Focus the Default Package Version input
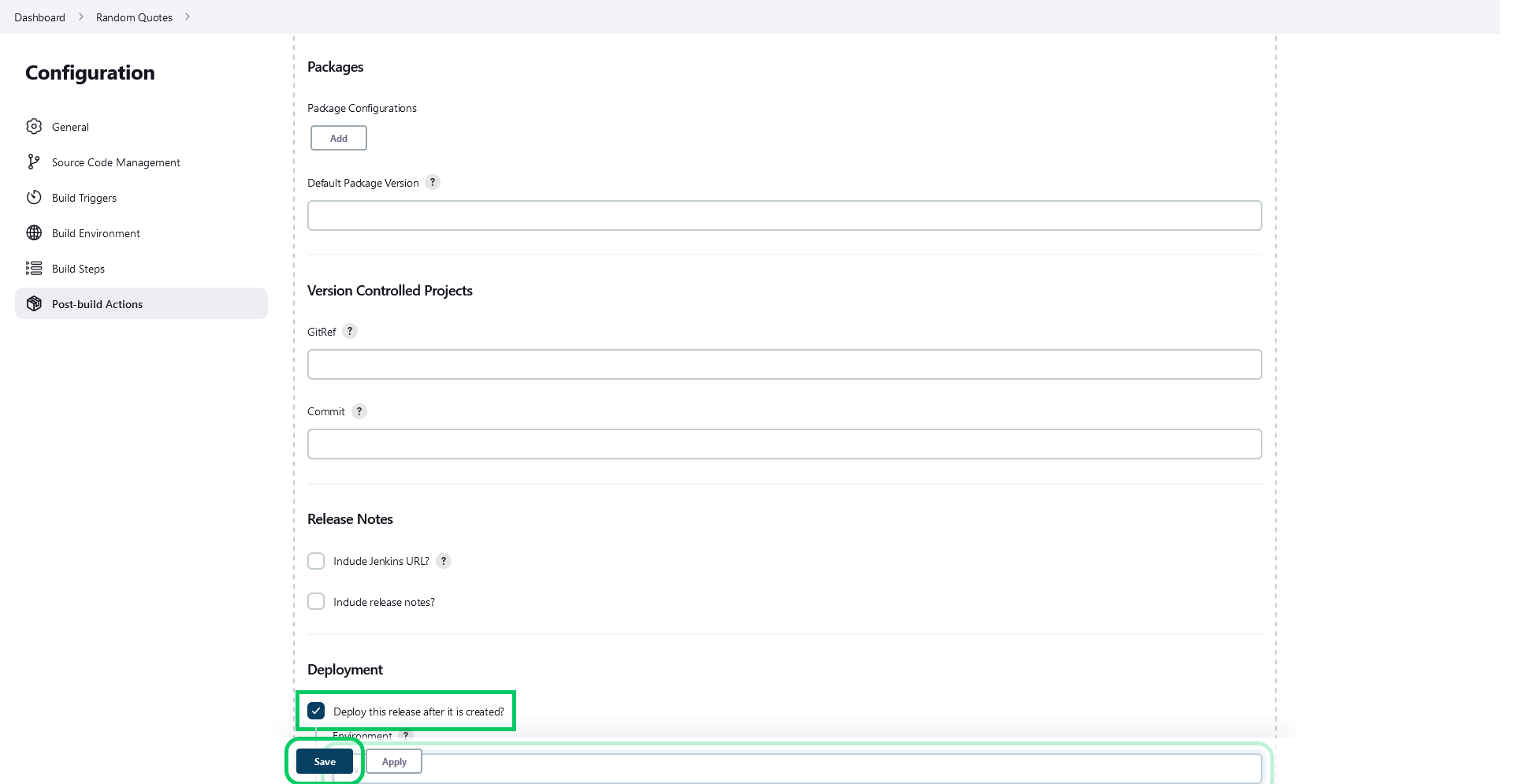The width and height of the screenshot is (1513, 784). (784, 215)
